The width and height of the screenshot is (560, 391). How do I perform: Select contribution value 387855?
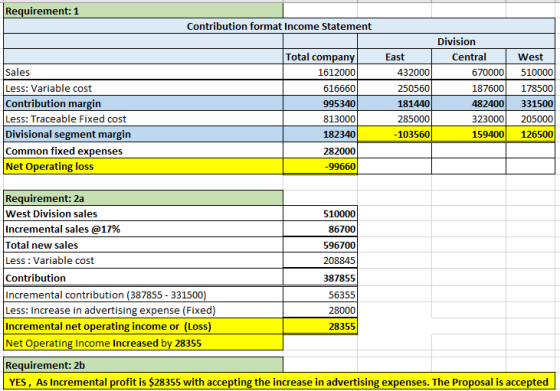[x=320, y=278]
